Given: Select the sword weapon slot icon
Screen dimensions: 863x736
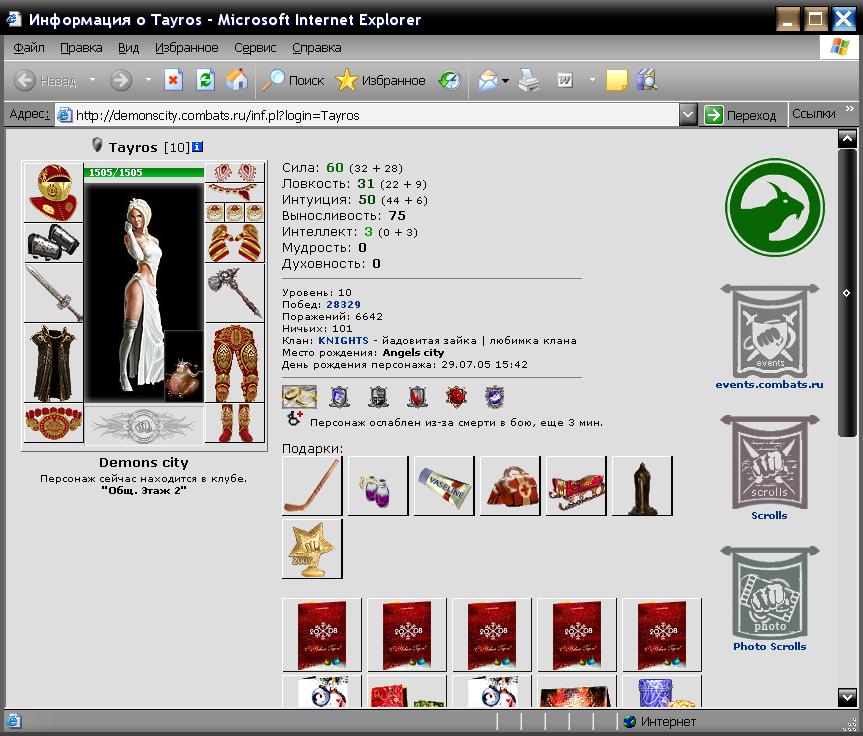Looking at the screenshot, I should click(x=53, y=293).
